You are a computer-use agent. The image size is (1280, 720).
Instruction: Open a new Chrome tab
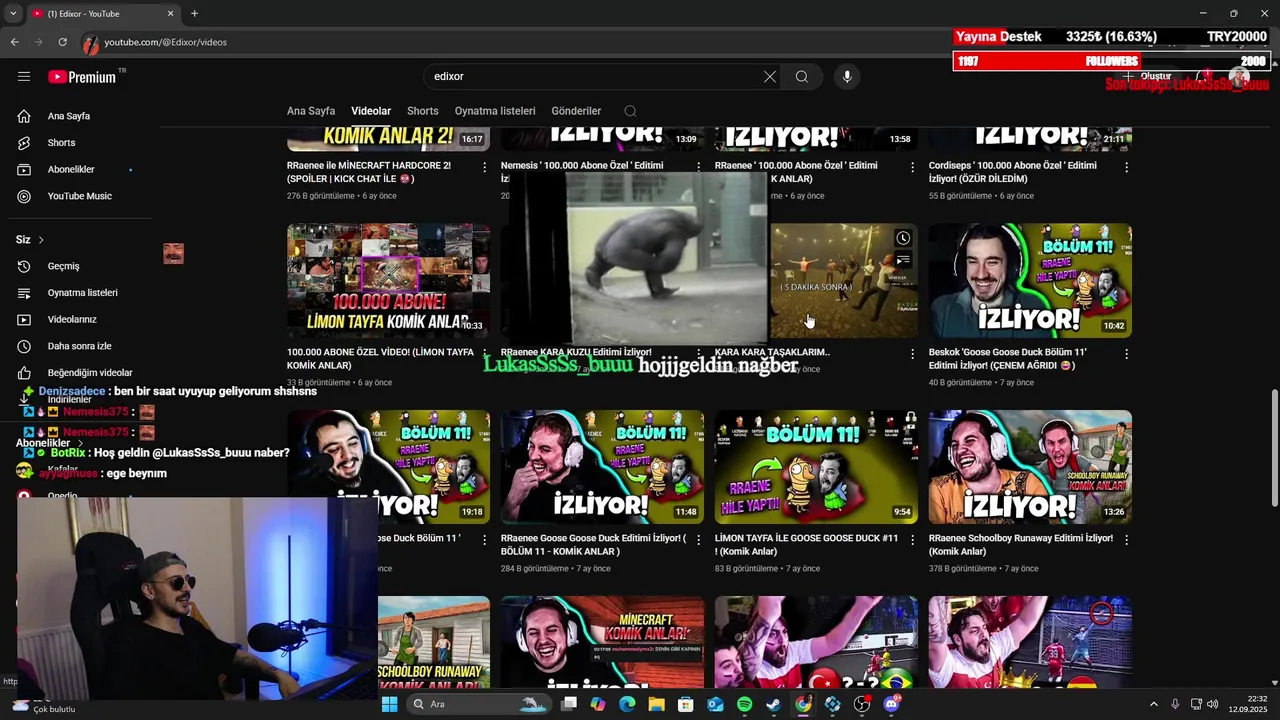[x=194, y=13]
